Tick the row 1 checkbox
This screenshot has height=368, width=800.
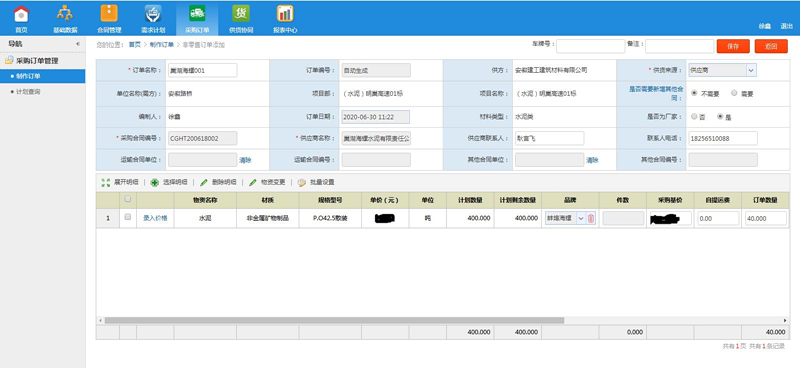[x=128, y=217]
